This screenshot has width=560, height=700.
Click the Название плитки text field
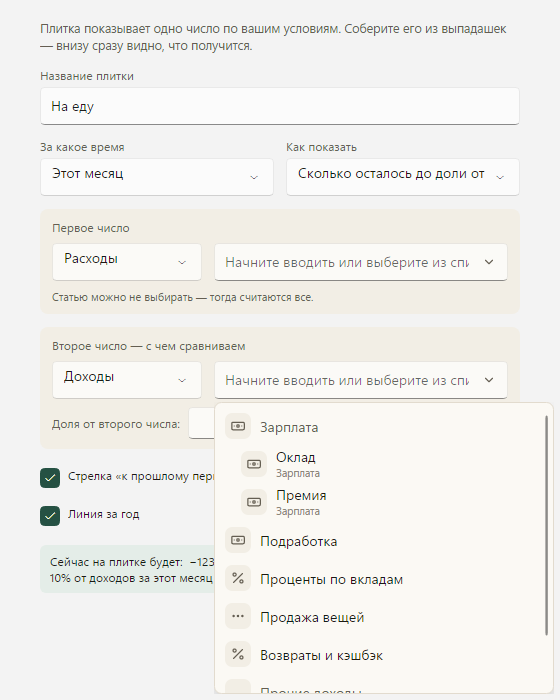280,106
